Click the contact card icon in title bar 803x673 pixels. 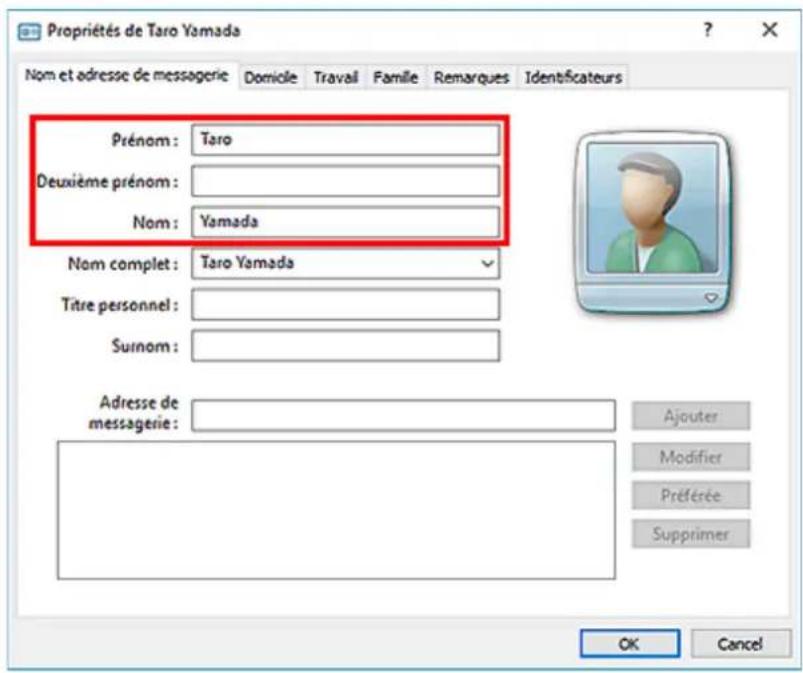29,32
